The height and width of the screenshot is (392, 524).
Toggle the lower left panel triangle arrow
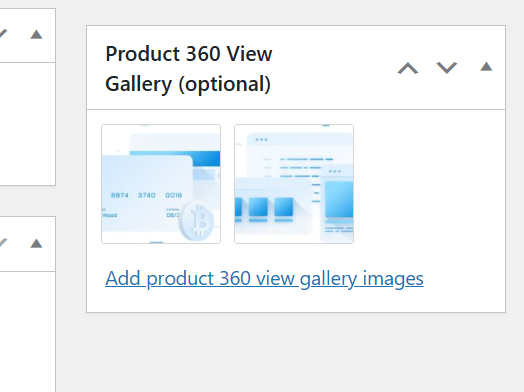(x=36, y=243)
